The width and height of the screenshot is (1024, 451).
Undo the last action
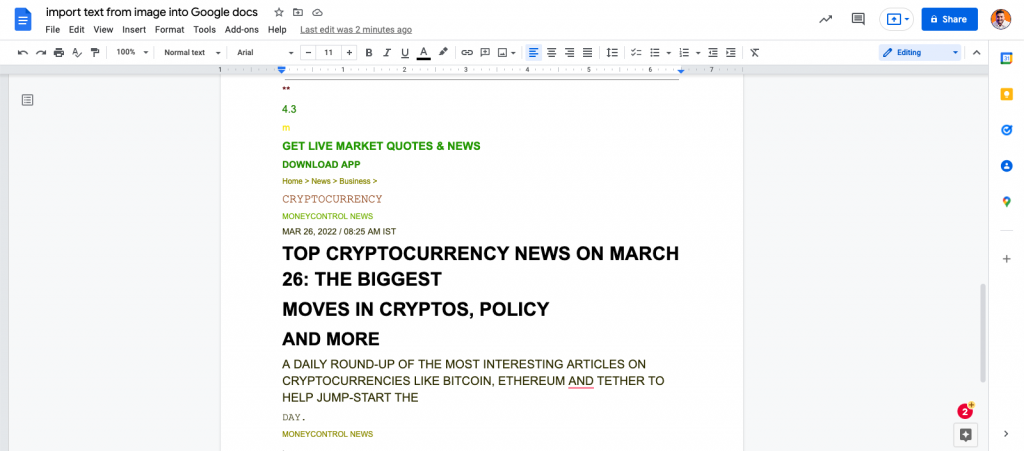[23, 52]
